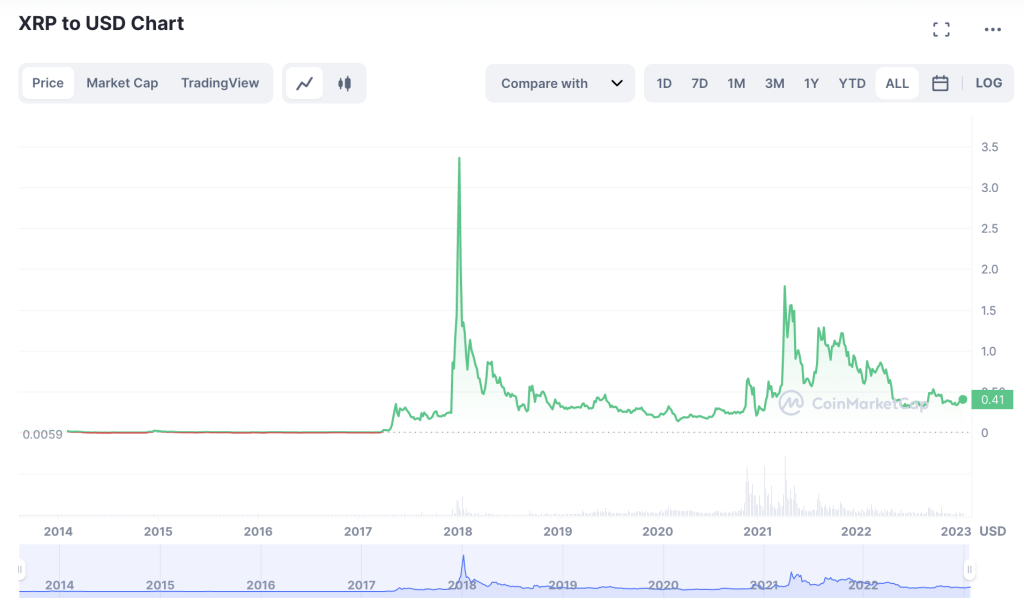Switch to the TradingView tab

220,84
